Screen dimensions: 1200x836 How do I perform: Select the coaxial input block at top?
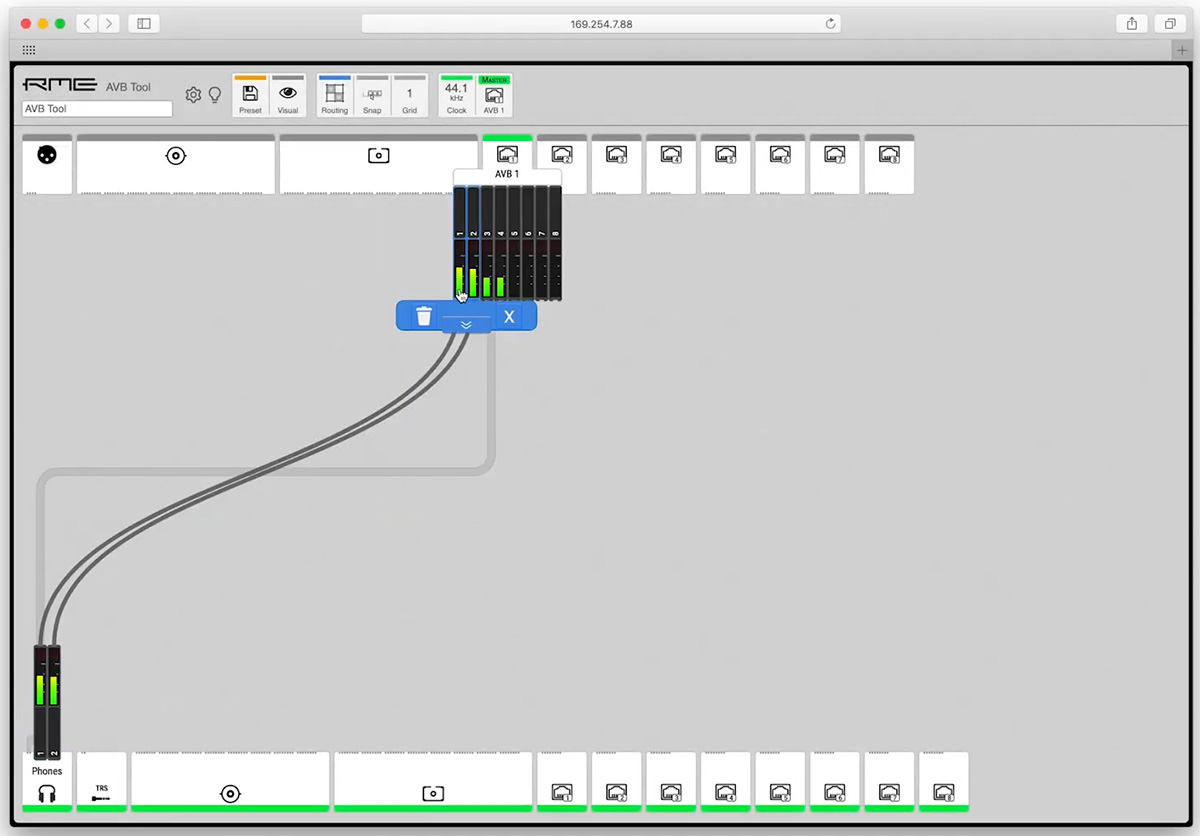tap(176, 164)
